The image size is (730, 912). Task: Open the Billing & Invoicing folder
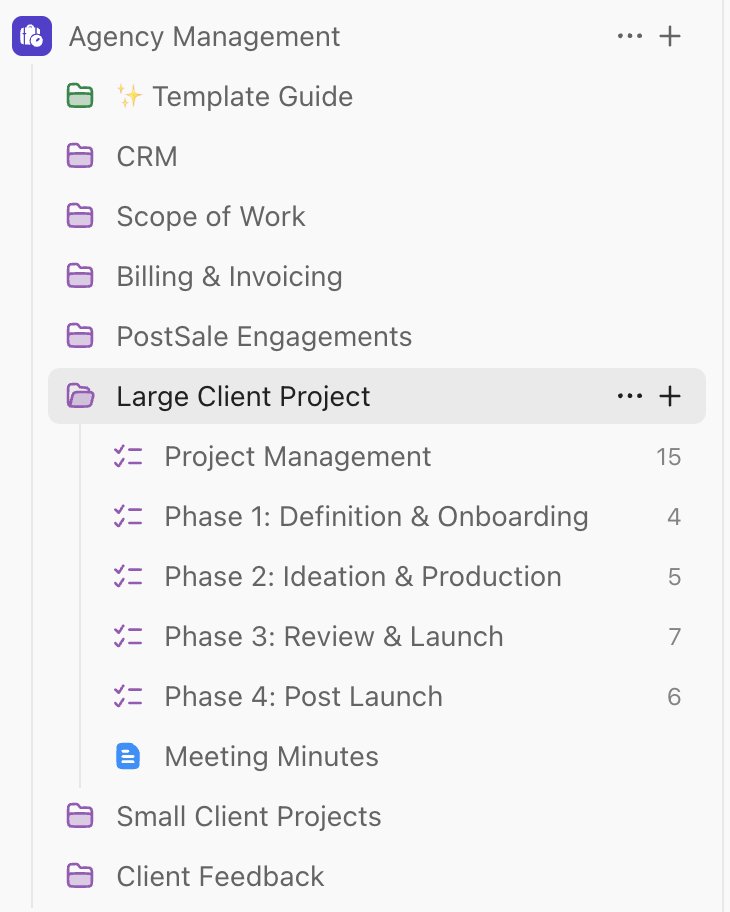point(230,276)
